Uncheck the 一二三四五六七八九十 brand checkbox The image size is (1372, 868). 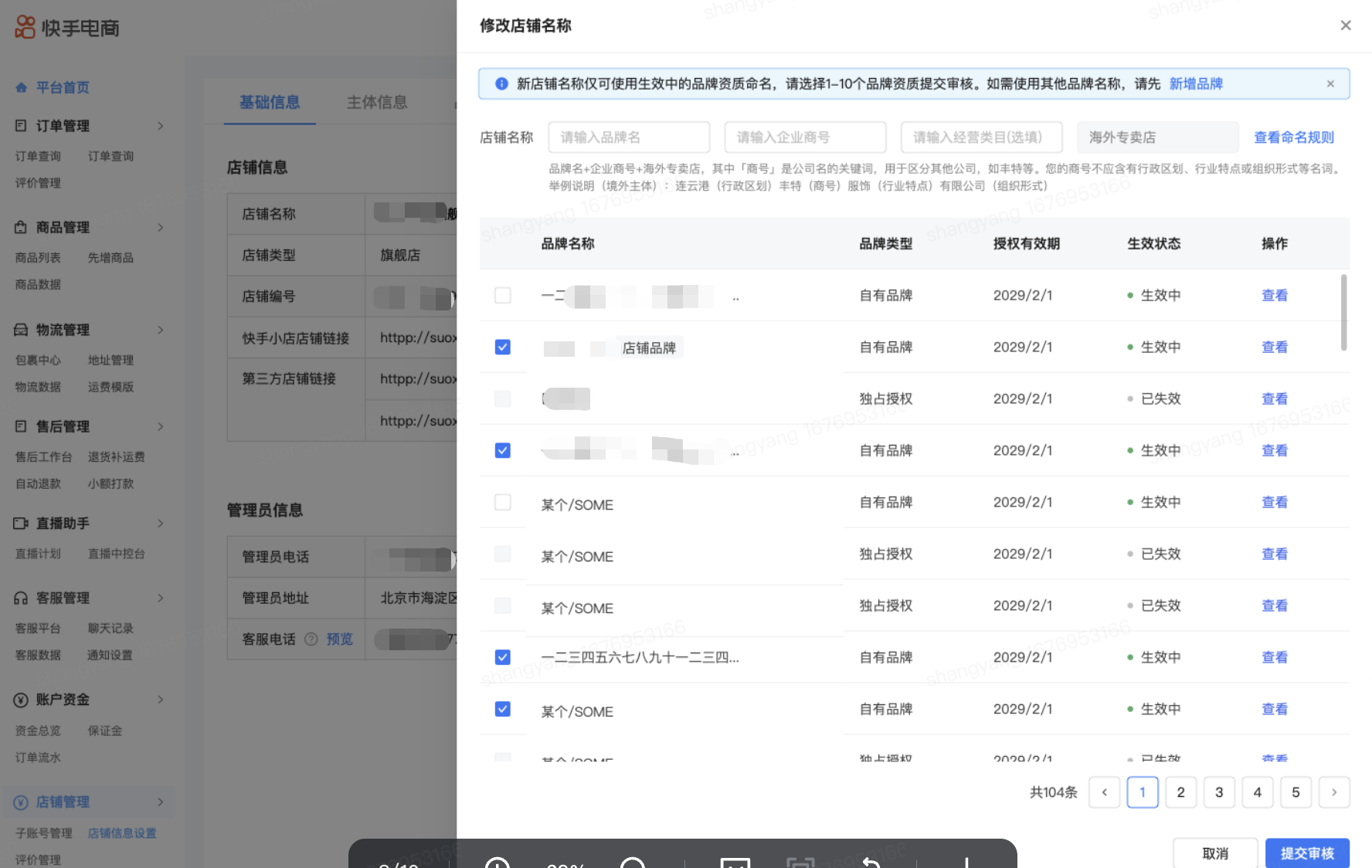point(502,657)
